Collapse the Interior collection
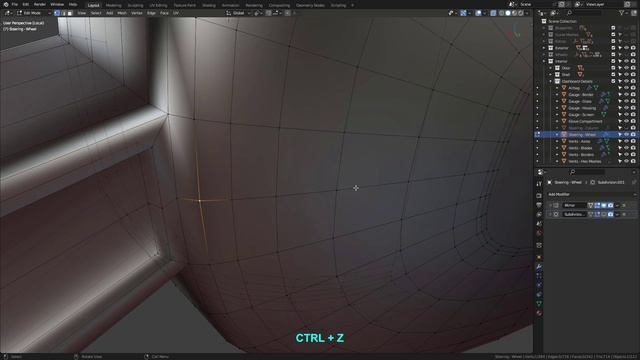Image resolution: width=640 pixels, height=360 pixels. tap(544, 61)
